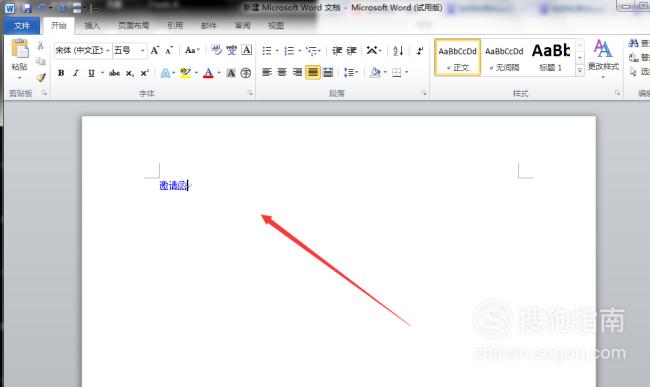
Task: Toggle Bold formatting
Action: tap(61, 73)
